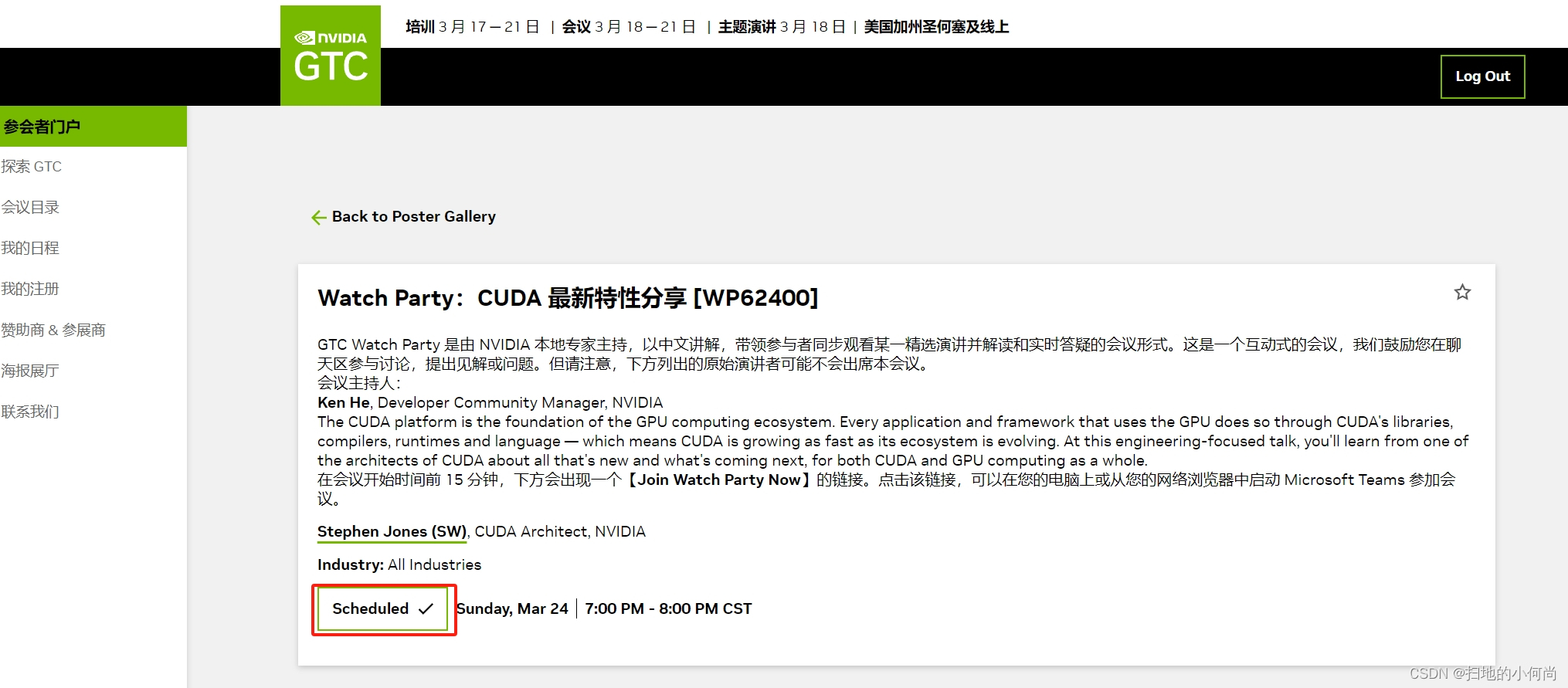Select the 参会者门户 sidebar header
Viewport: 1568px width, 688px height.
(93, 127)
